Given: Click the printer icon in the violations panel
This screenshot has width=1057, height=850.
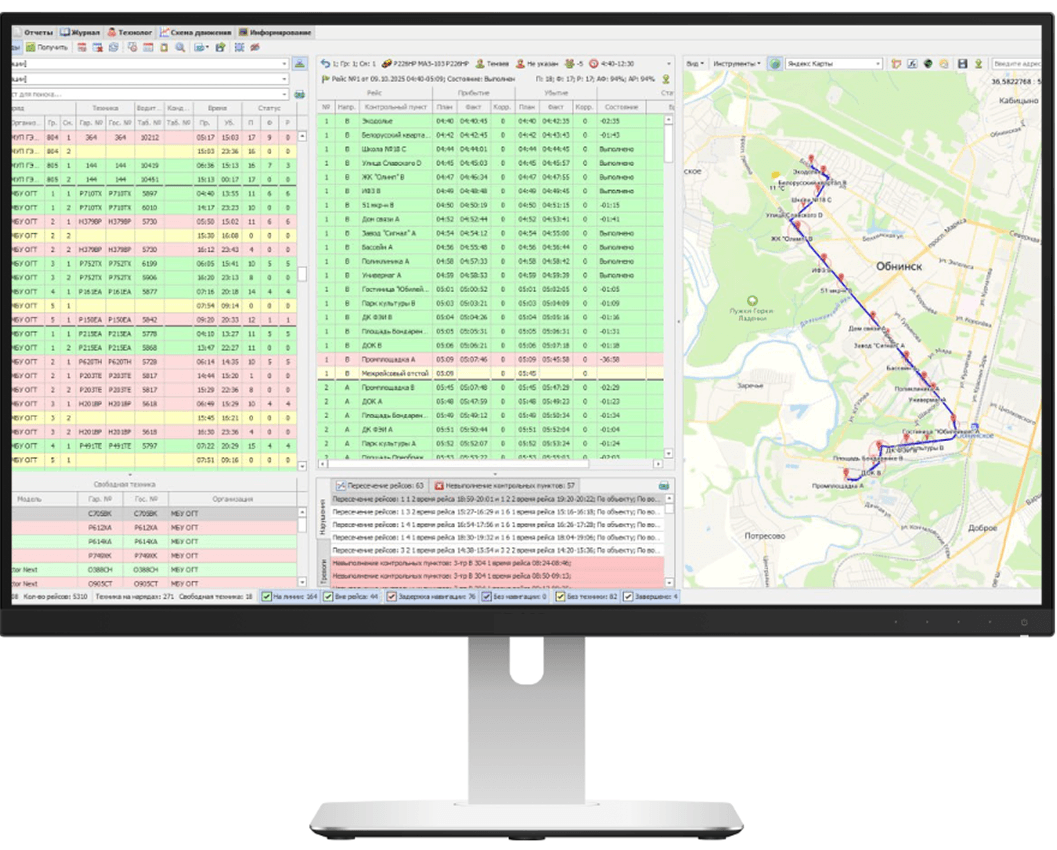Looking at the screenshot, I should point(663,486).
